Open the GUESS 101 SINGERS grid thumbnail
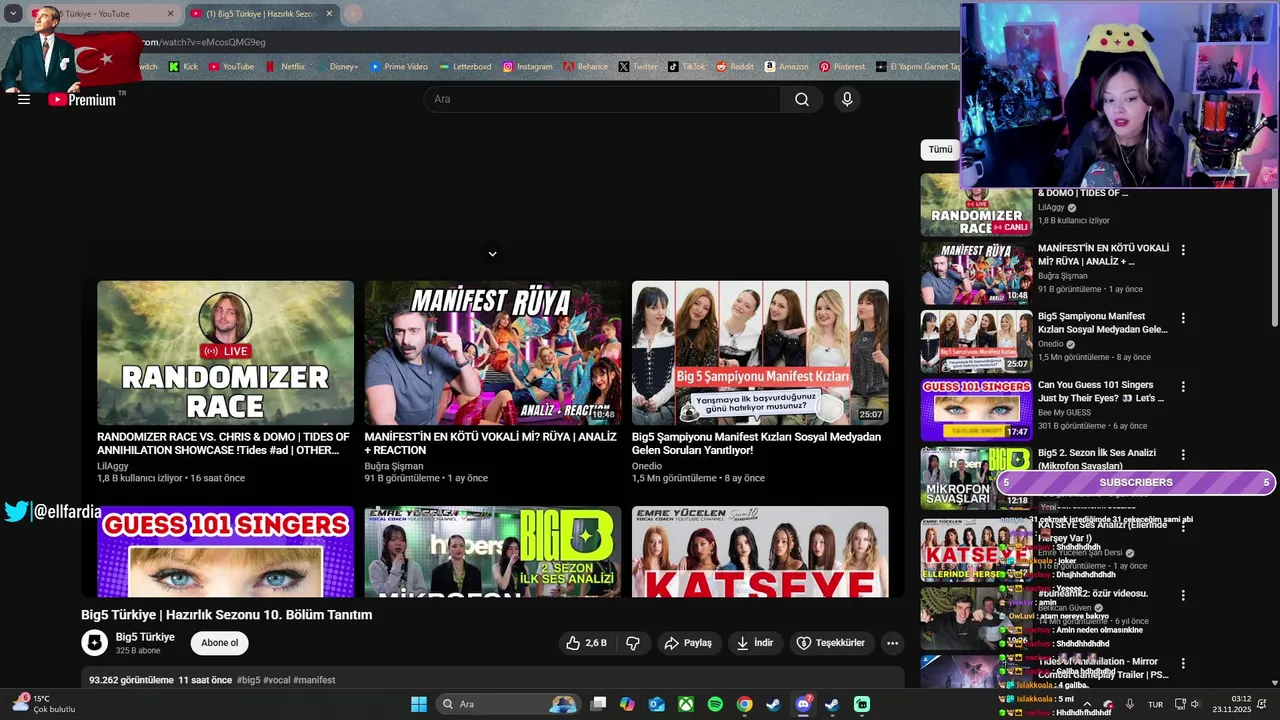This screenshot has width=1280, height=720. pos(225,552)
